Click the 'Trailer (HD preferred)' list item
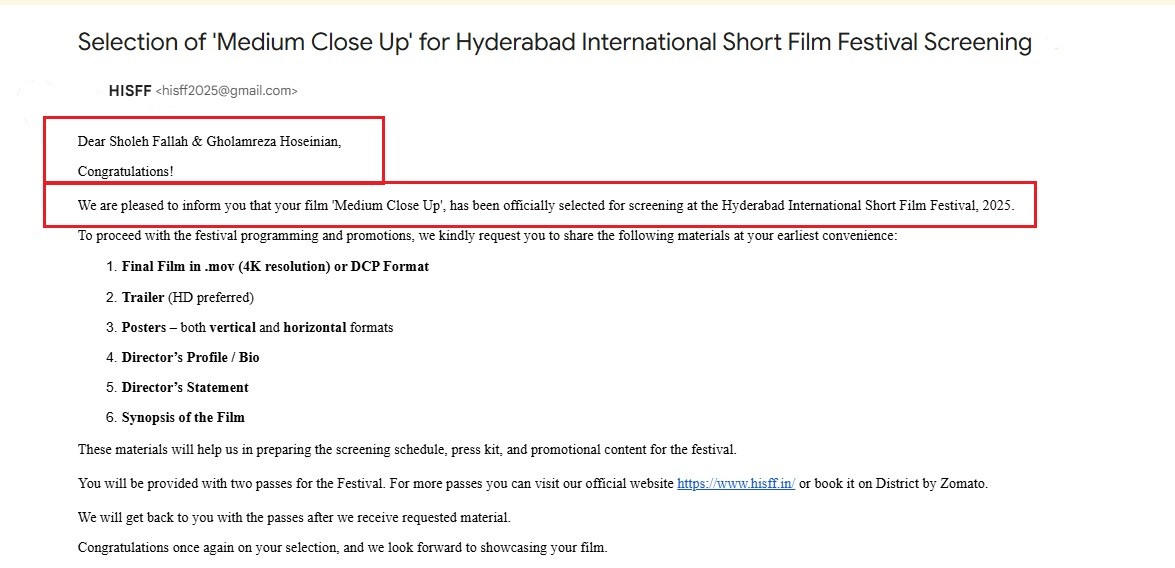The image size is (1175, 568). pyautogui.click(x=188, y=297)
